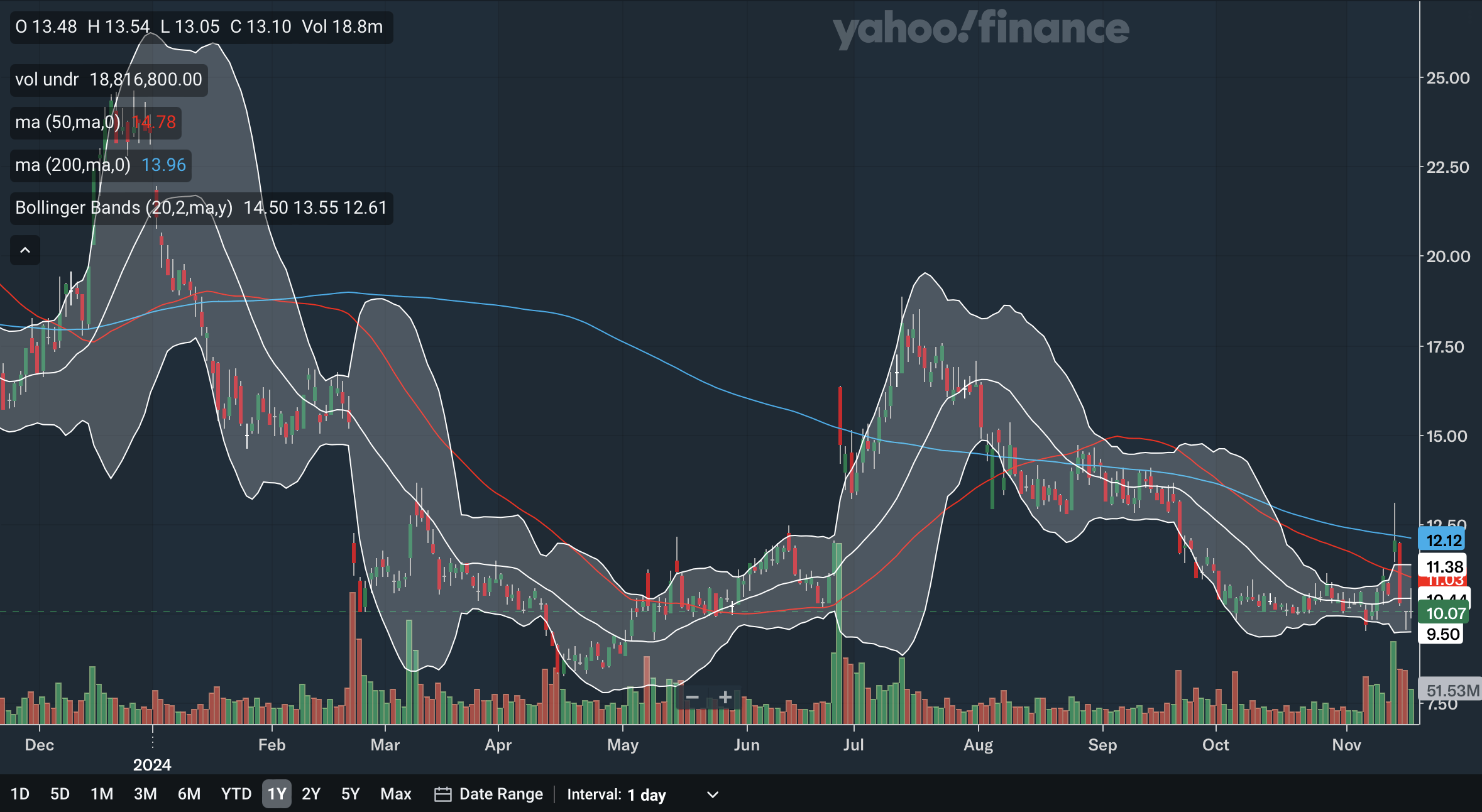Select the YTD range option

coord(236,794)
